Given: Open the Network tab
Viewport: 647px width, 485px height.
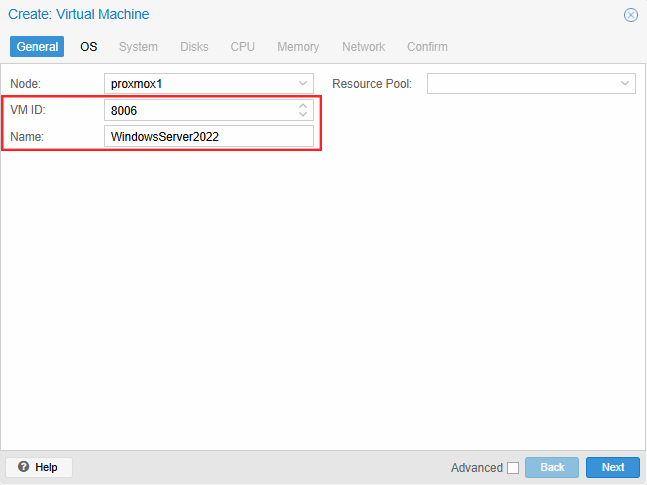Looking at the screenshot, I should (x=363, y=47).
